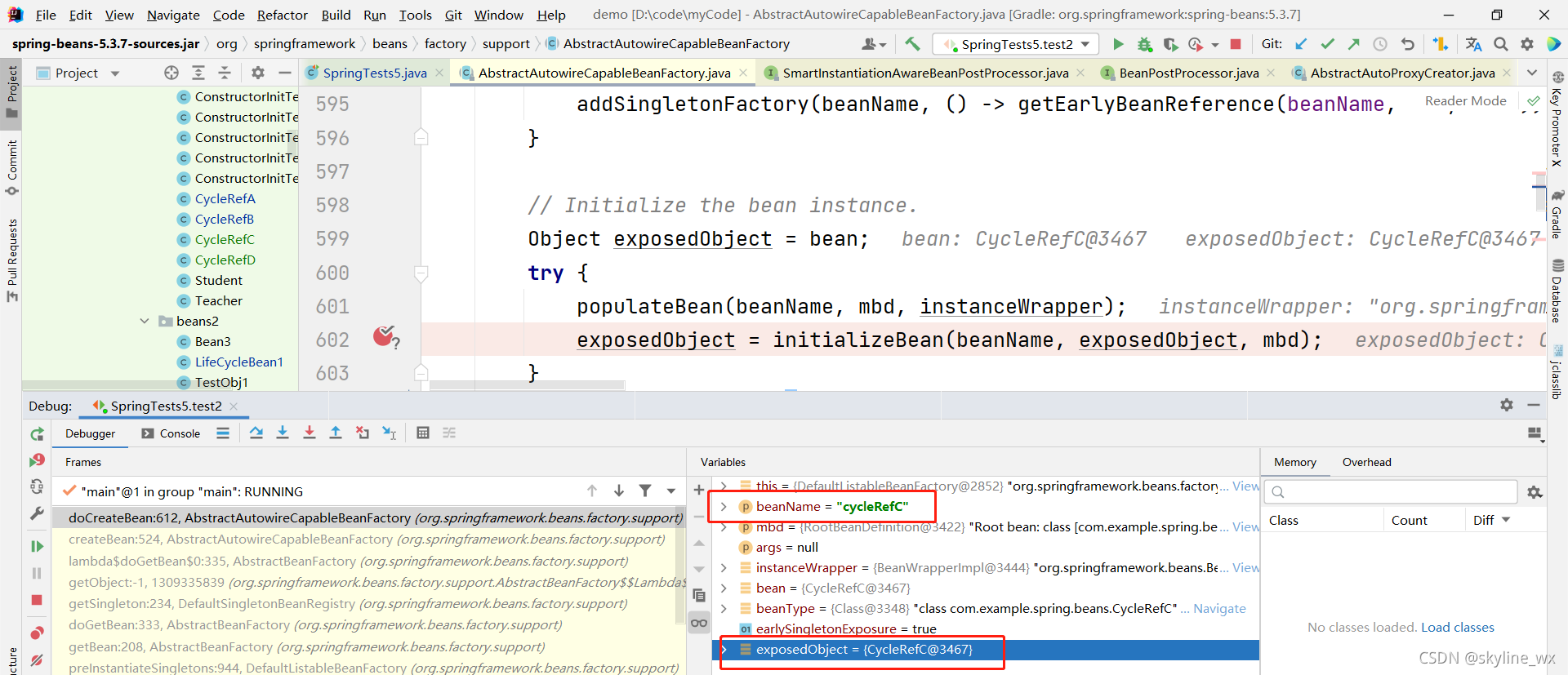Expand the instanceWrapper variable node
This screenshot has height=675, width=1568.
[724, 567]
